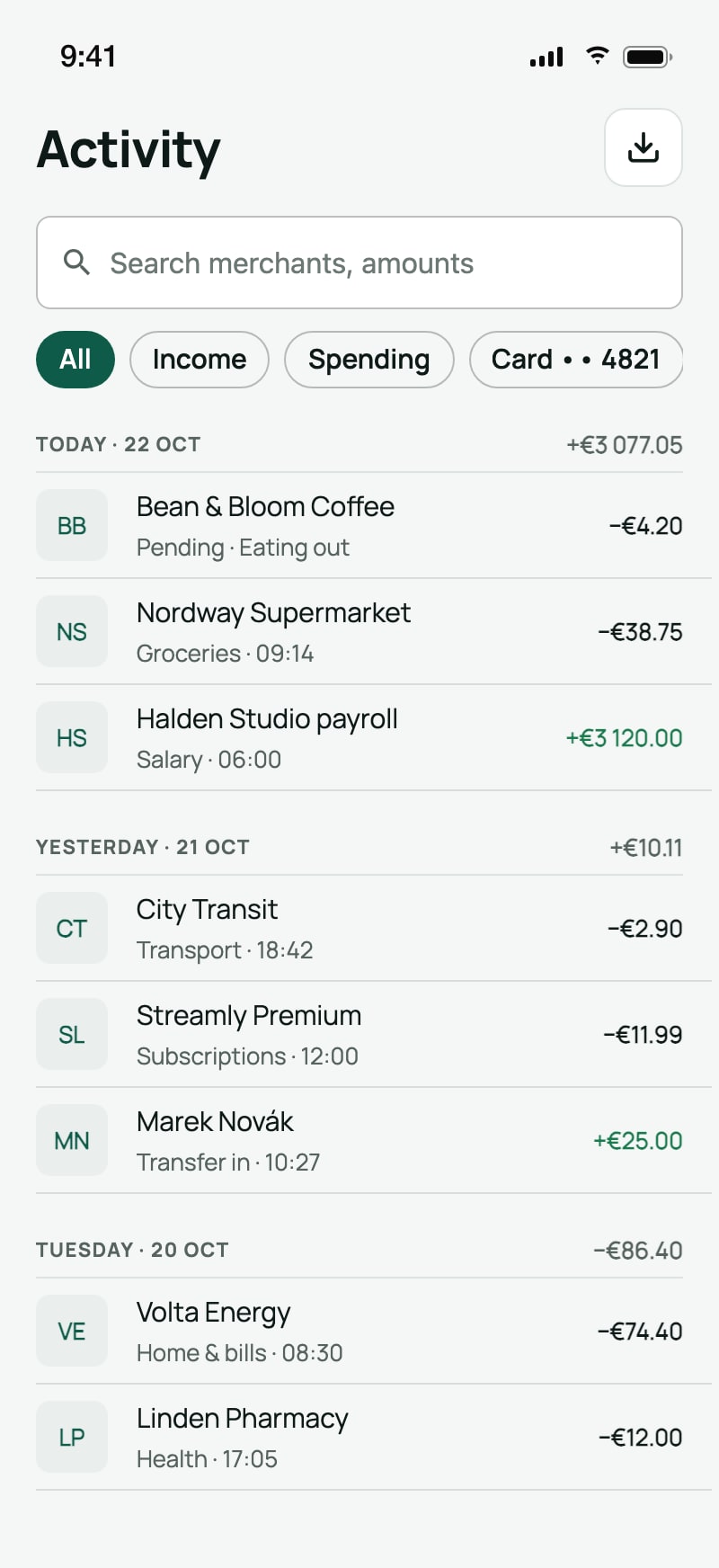Tap the CT City Transit avatar
The height and width of the screenshot is (1568, 719).
72,928
